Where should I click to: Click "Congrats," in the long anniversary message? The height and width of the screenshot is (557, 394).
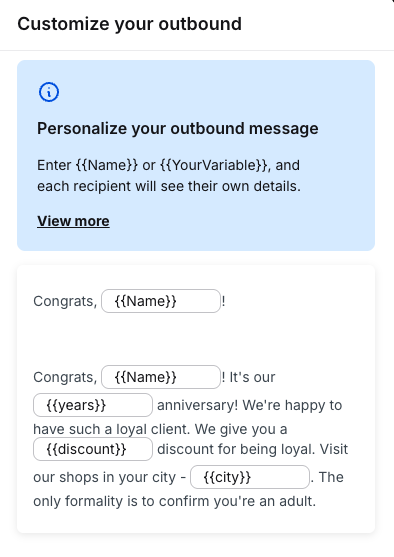[65, 377]
